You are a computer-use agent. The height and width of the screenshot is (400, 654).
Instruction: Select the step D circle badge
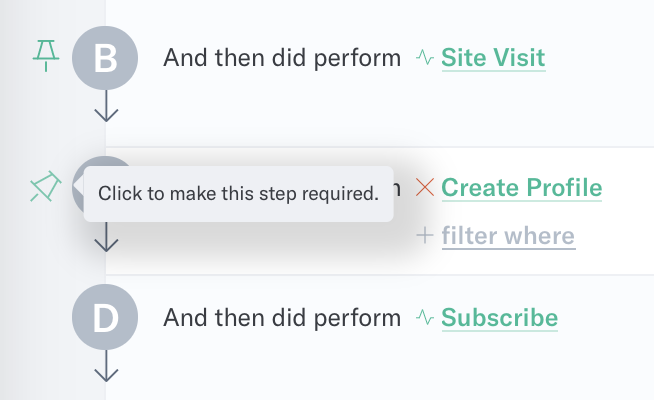point(105,317)
